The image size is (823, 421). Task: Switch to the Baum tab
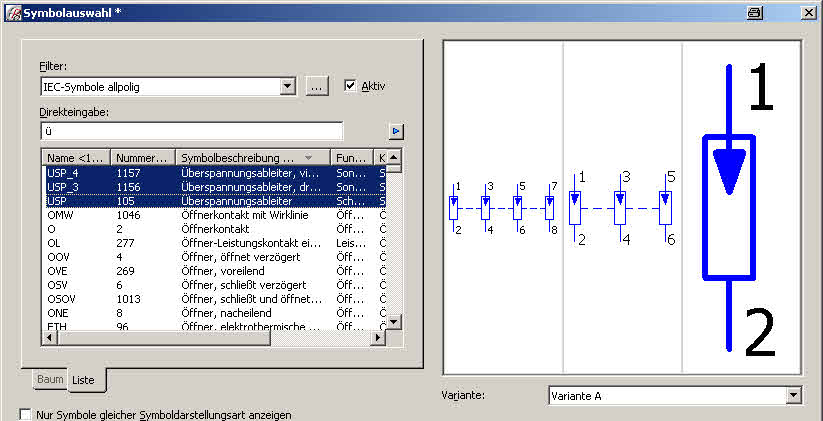pos(50,379)
